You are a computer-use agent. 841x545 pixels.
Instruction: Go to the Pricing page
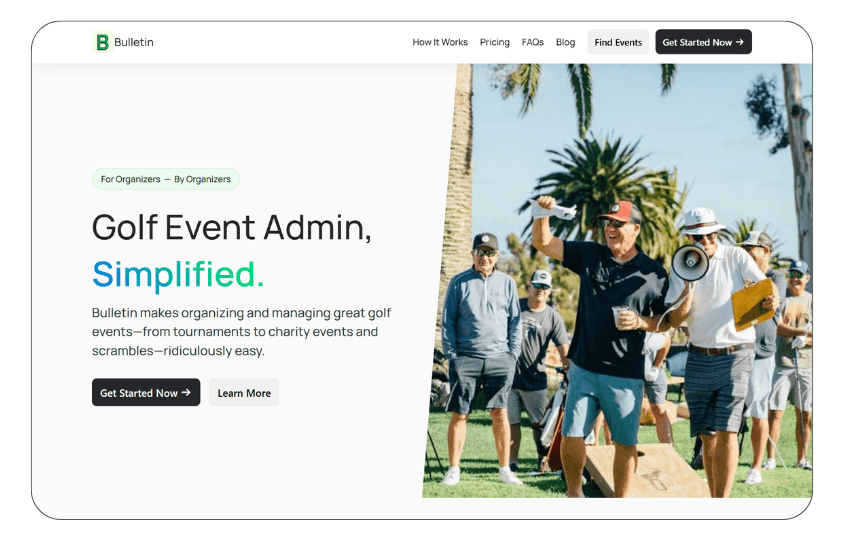point(495,42)
